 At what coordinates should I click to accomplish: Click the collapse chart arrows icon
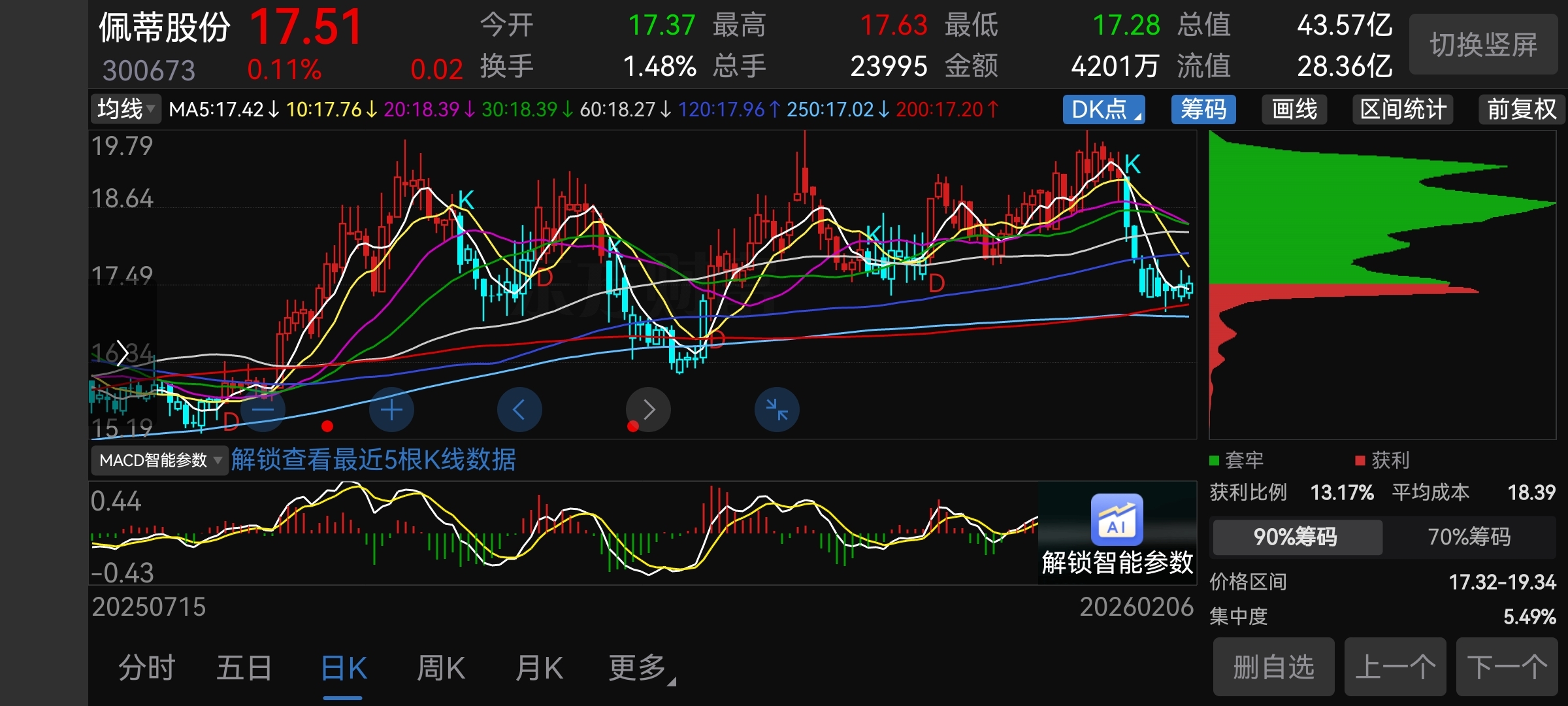point(777,410)
